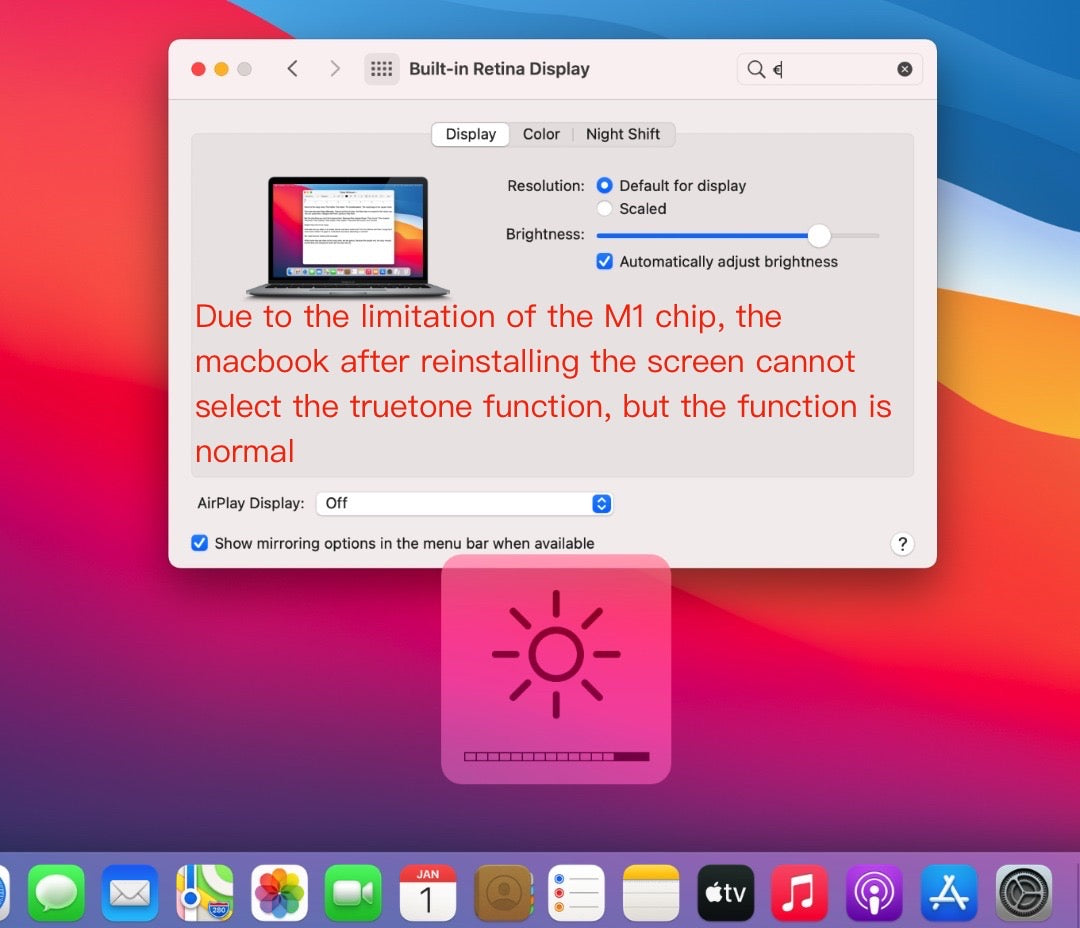Clear the search field with X icon

pos(904,69)
